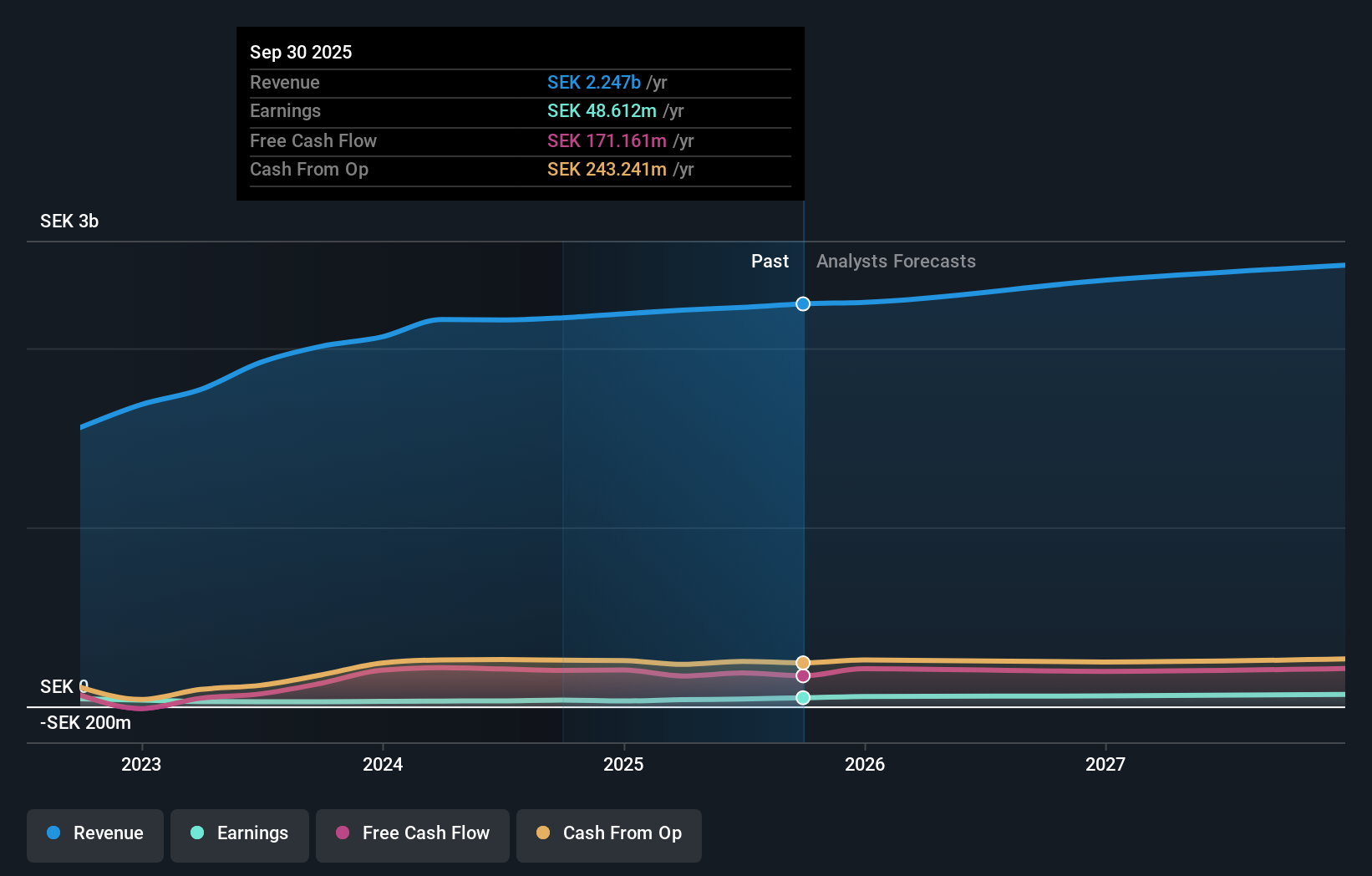Click the blue Revenue dot icon in the legend
The height and width of the screenshot is (876, 1372).
click(52, 833)
